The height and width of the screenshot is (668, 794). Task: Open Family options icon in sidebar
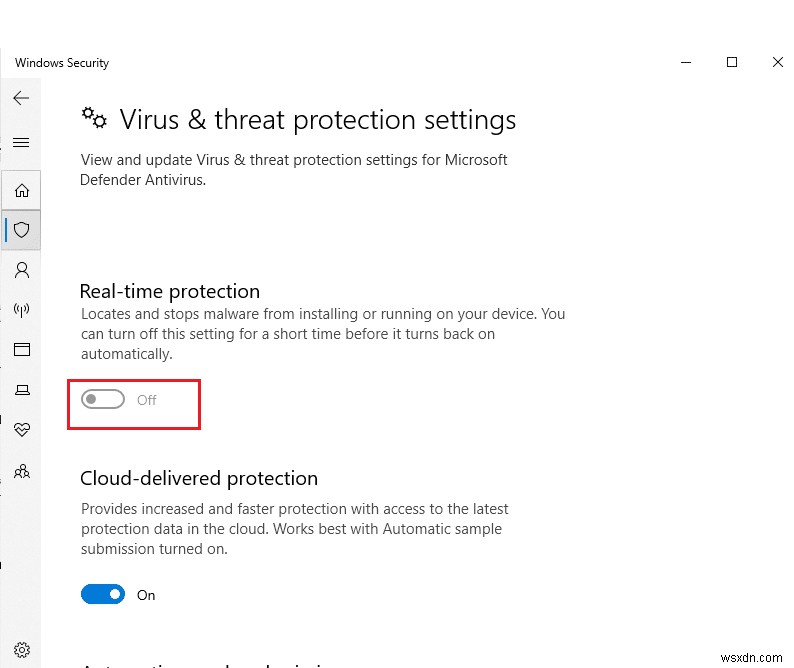pos(21,470)
